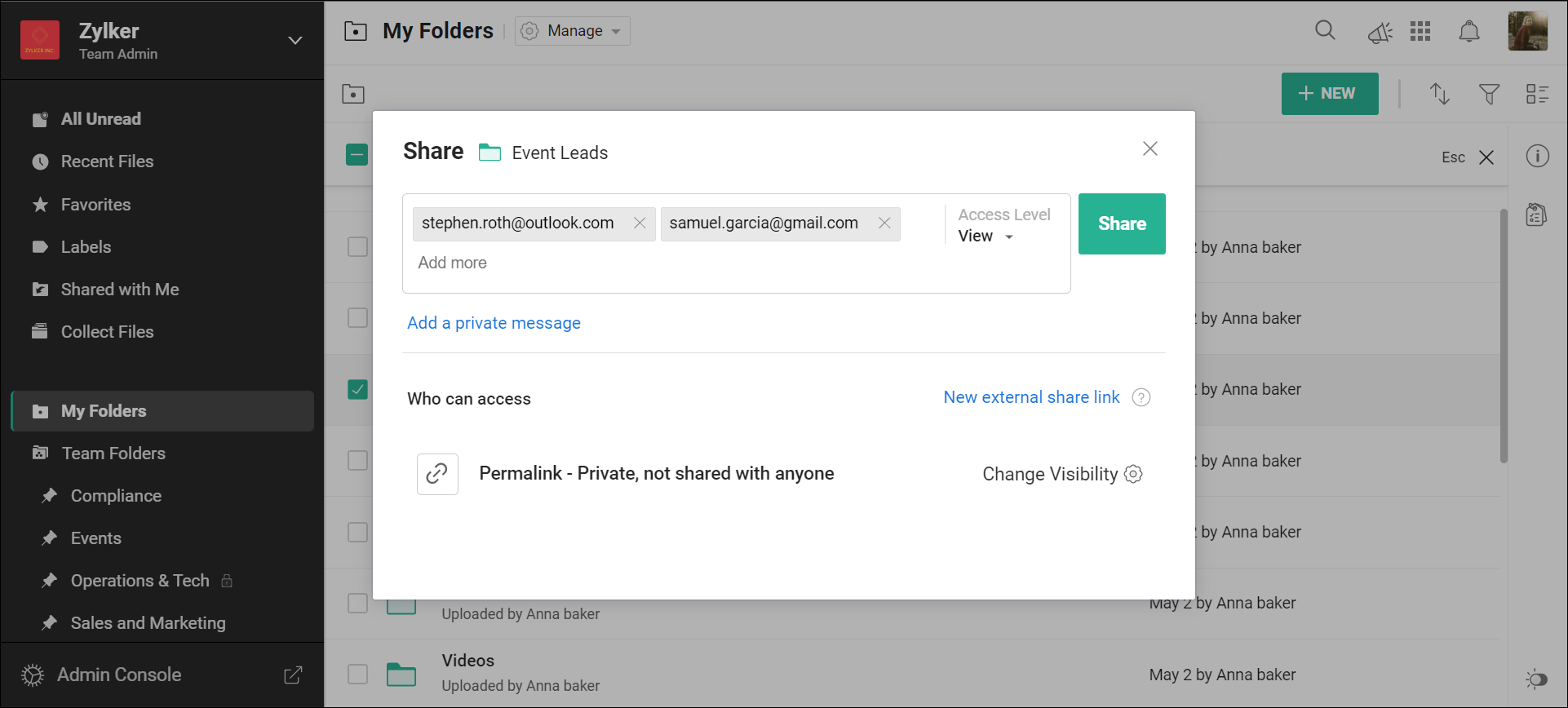1568x708 pixels.
Task: Open the Access Level View dropdown
Action: click(x=986, y=236)
